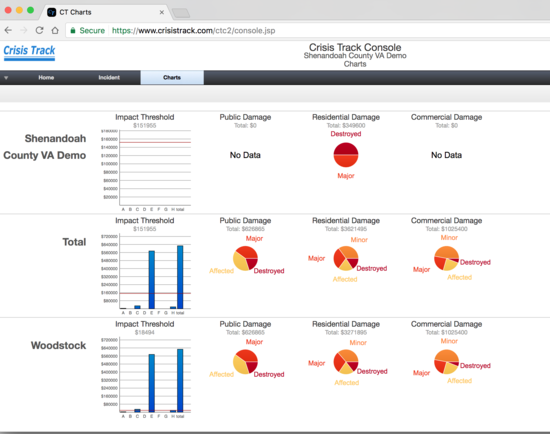The image size is (550, 434).
Task: Click the 'Woodstock' row heading
Action: [58, 345]
